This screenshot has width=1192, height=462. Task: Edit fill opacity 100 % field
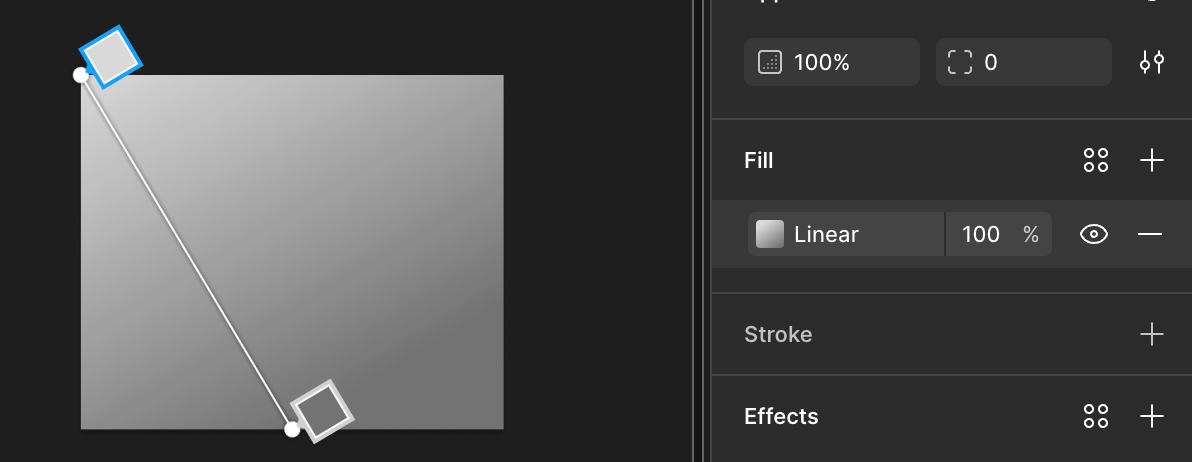(x=999, y=234)
